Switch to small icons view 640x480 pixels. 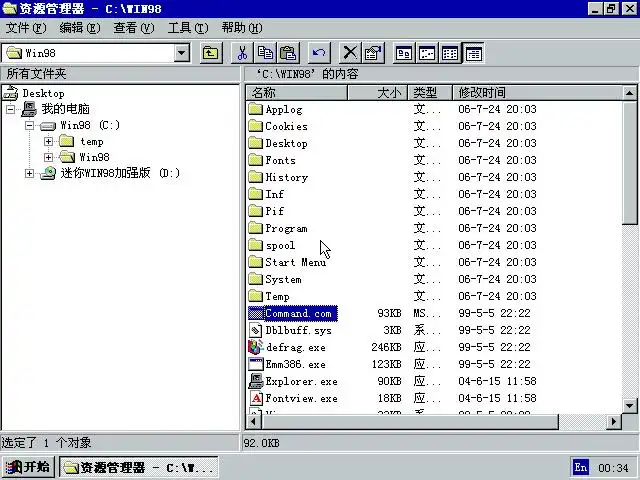point(427,53)
